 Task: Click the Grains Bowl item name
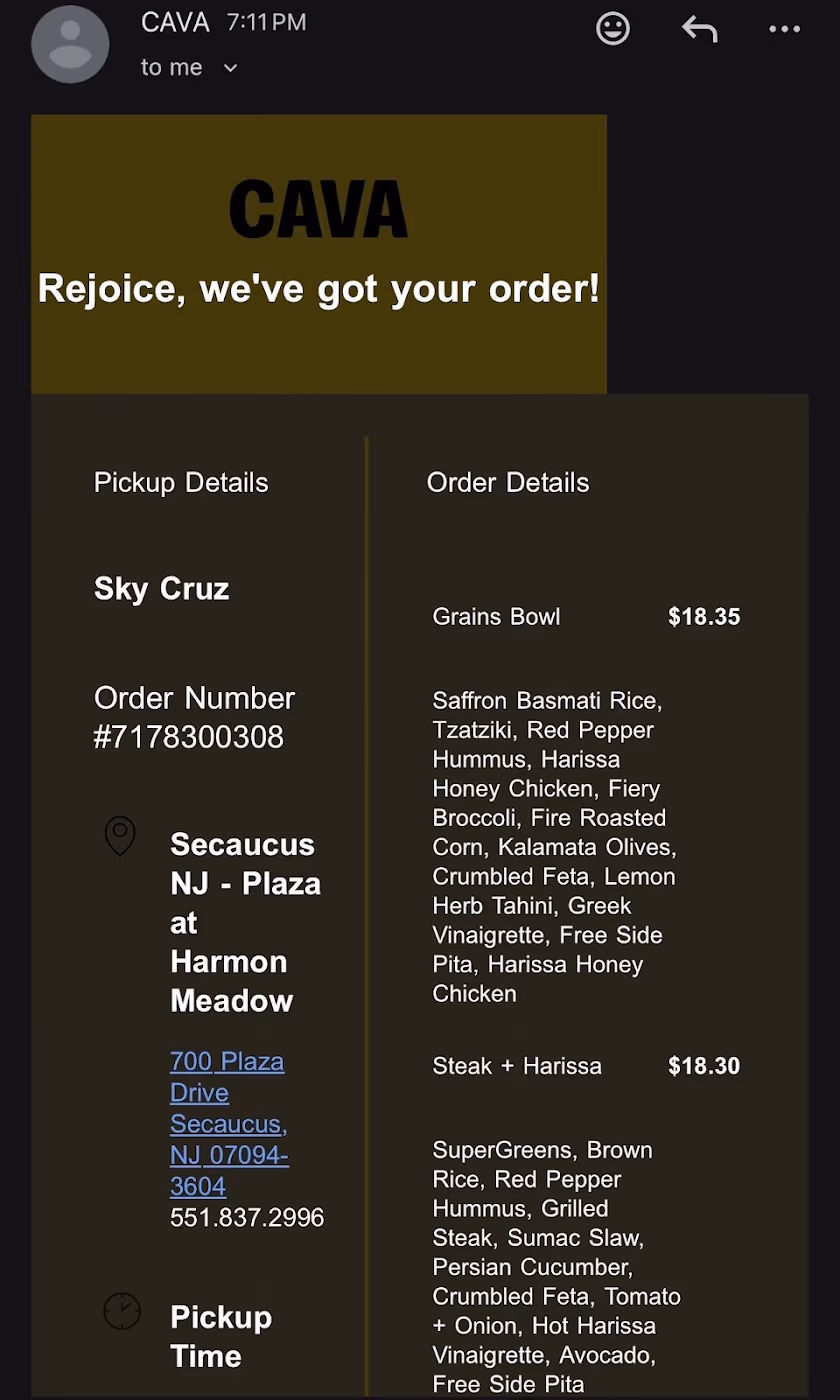point(496,617)
